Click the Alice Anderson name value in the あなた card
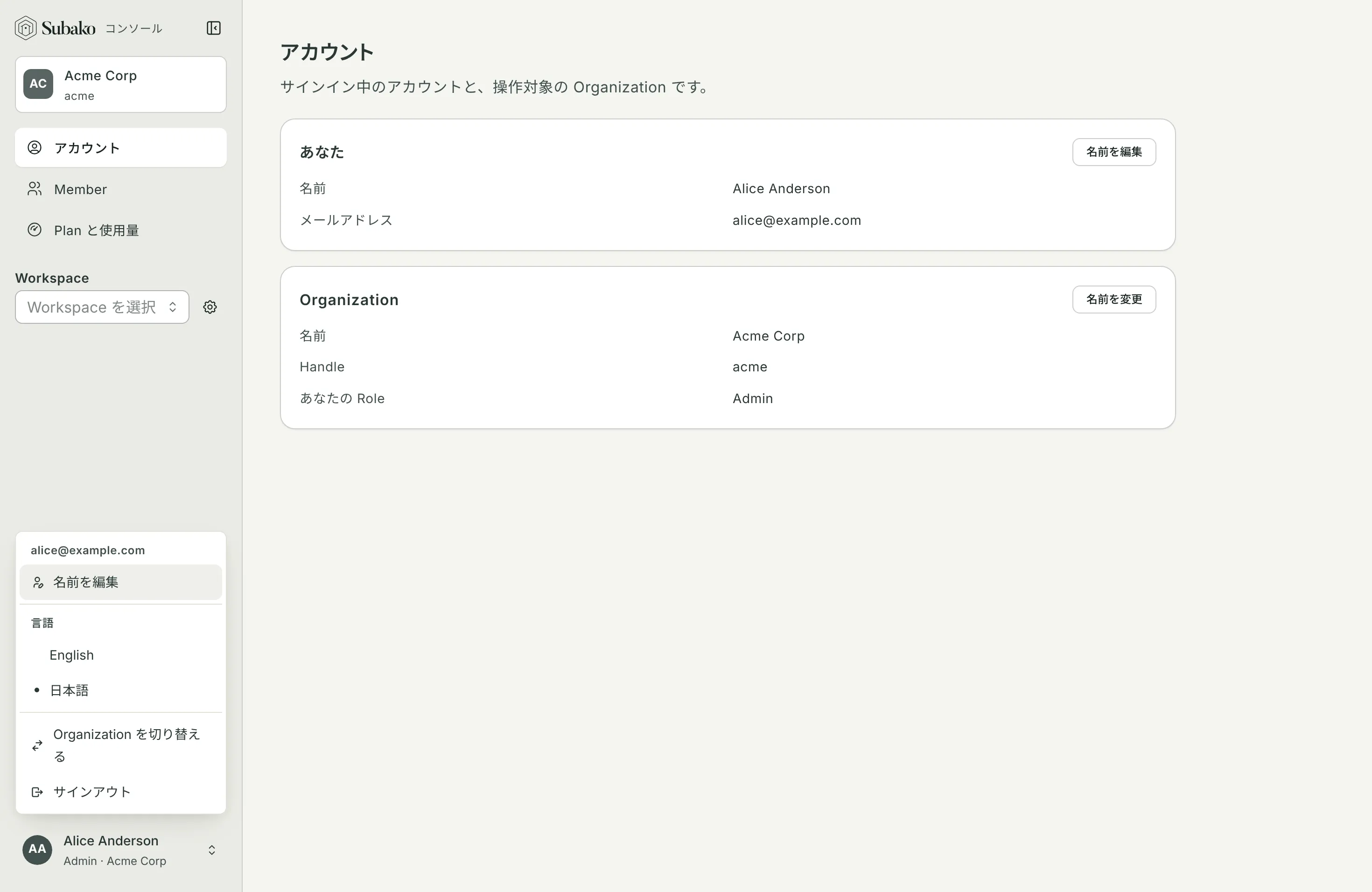Image resolution: width=1372 pixels, height=892 pixels. pyautogui.click(x=781, y=188)
